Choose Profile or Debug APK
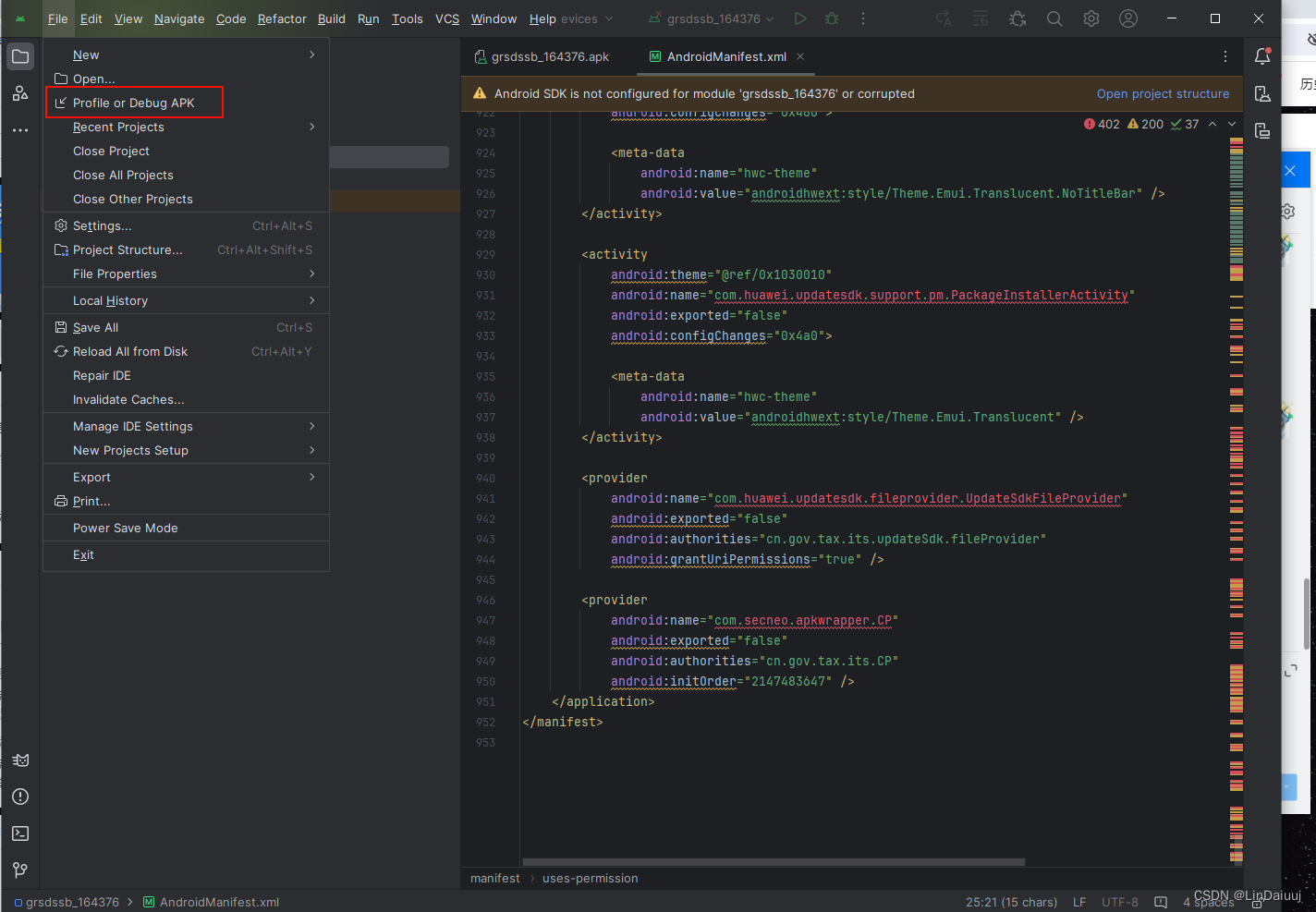Screen dimensions: 1316x912 [x=186, y=103]
